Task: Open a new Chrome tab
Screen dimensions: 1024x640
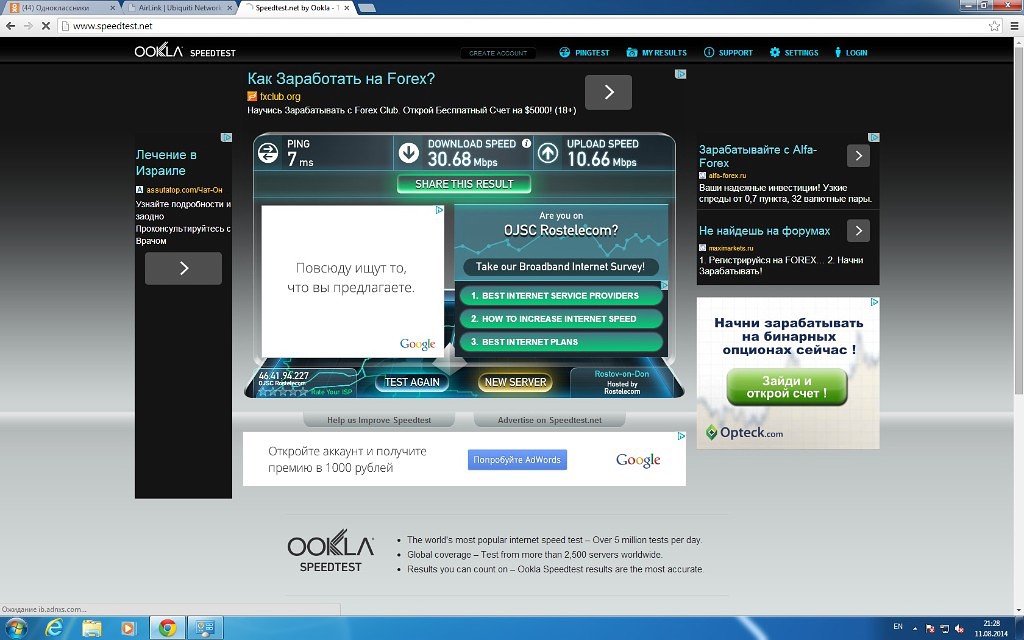Action: [x=367, y=8]
